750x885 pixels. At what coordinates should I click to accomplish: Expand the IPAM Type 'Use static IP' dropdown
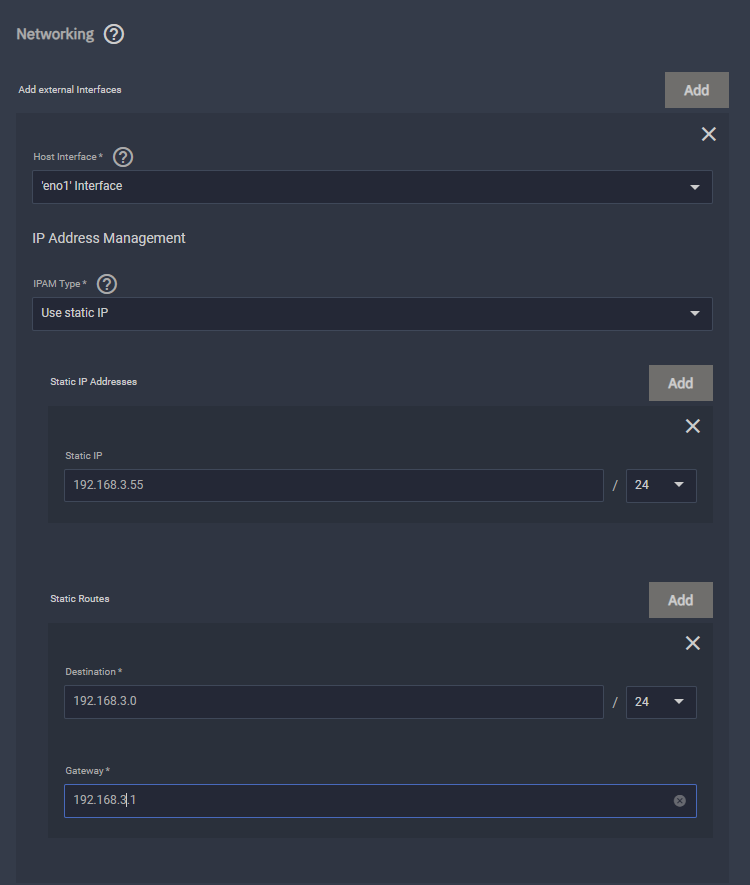(x=372, y=314)
